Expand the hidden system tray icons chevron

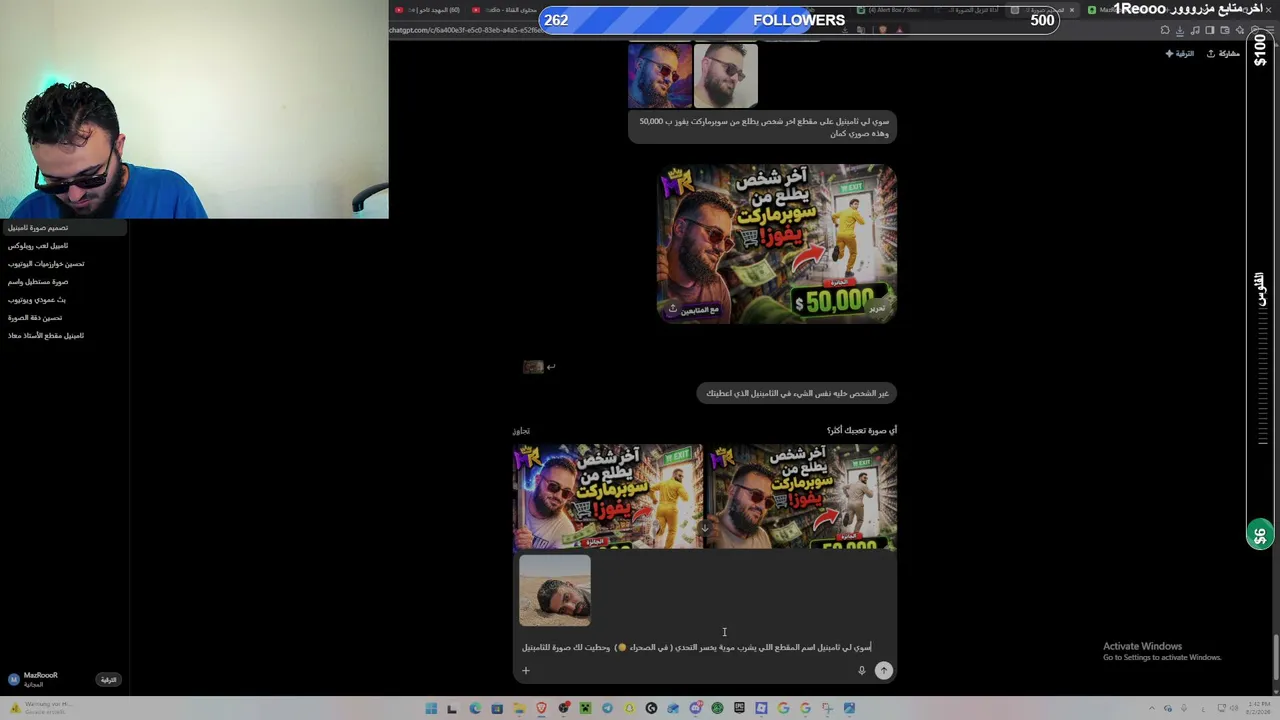tap(1151, 708)
